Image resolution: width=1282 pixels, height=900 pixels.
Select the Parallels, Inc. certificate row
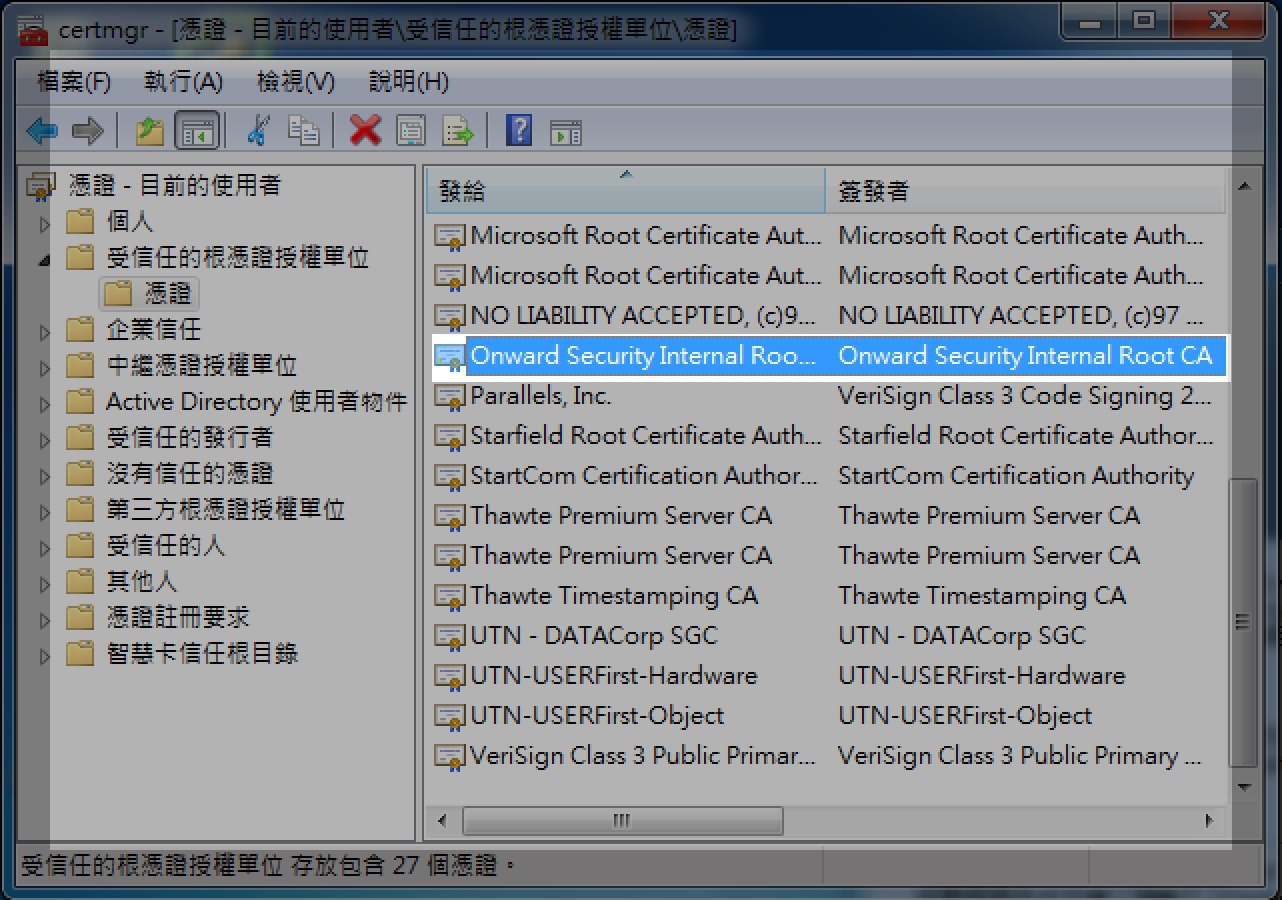coord(828,396)
